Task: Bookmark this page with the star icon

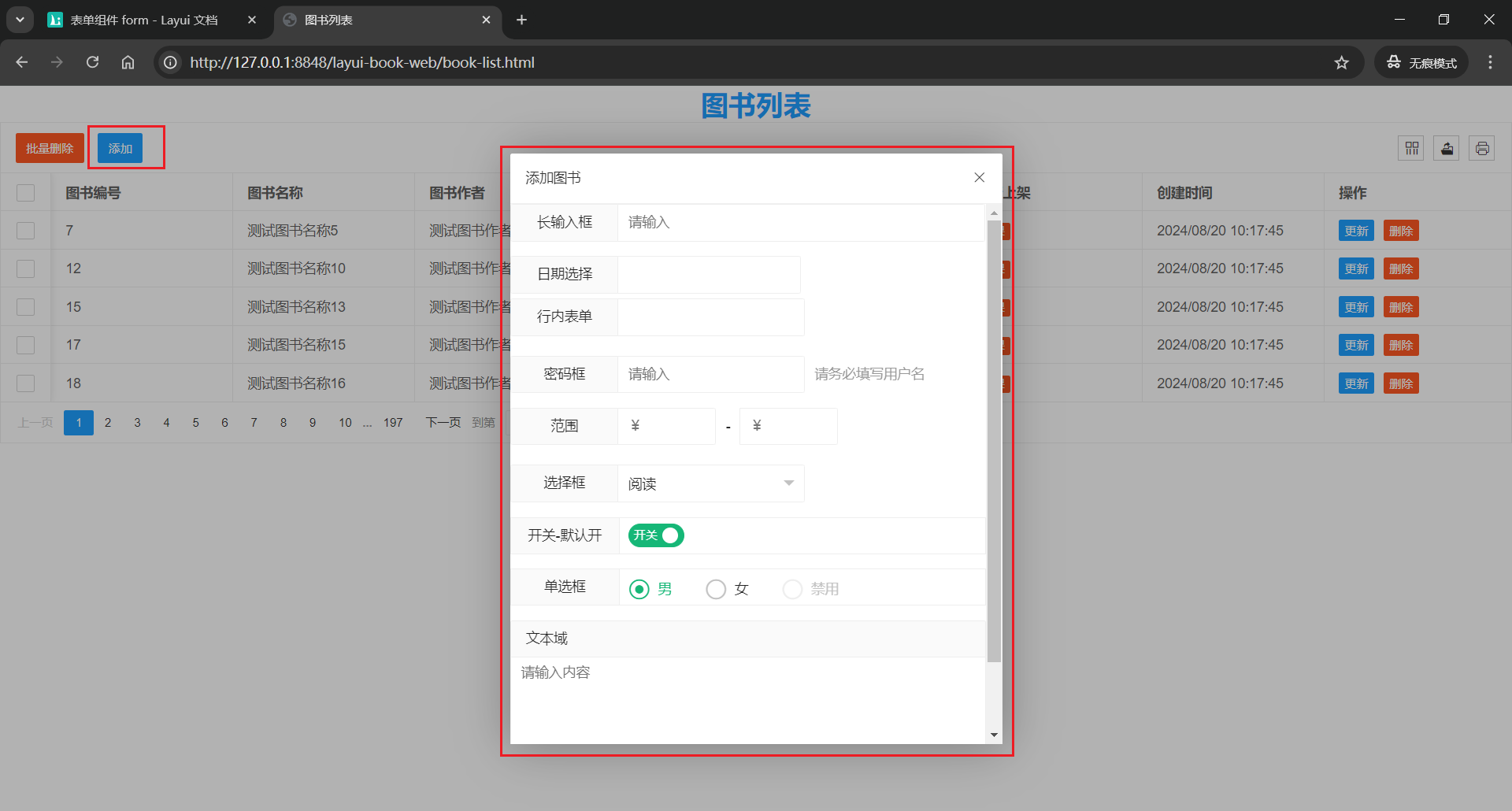Action: click(1342, 62)
